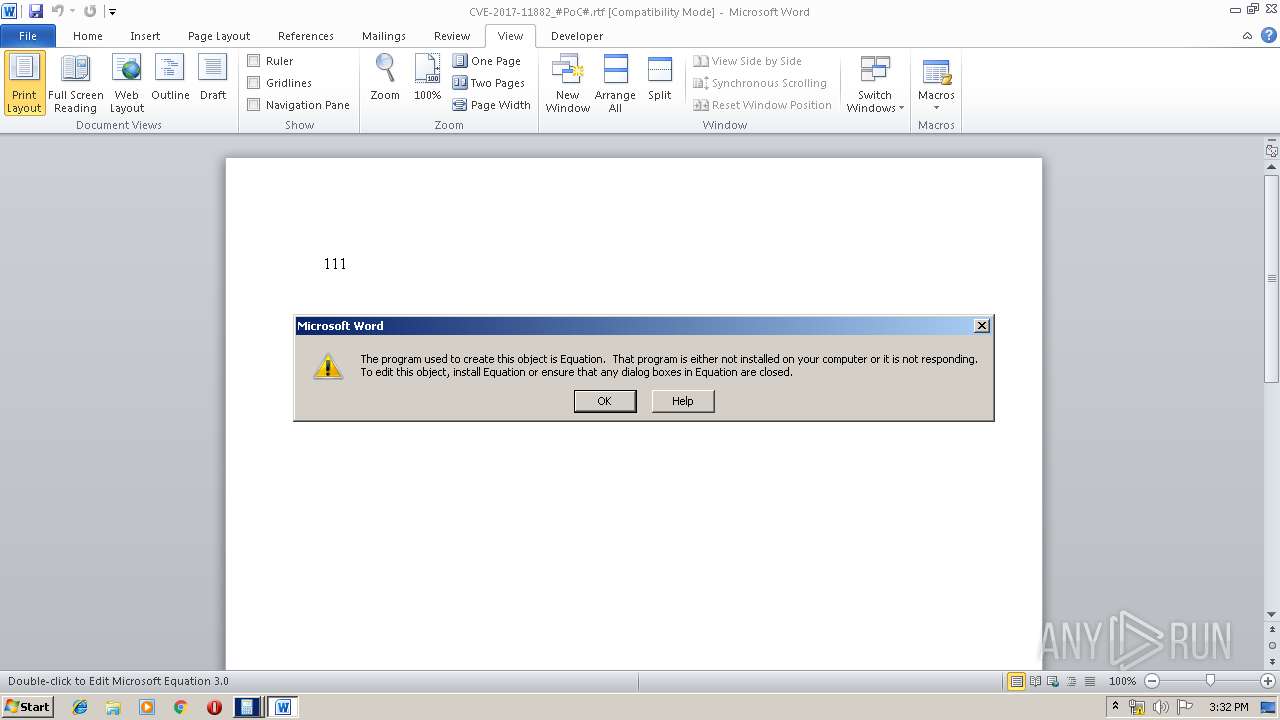Save document from Quick Access Toolbar

tap(36, 11)
